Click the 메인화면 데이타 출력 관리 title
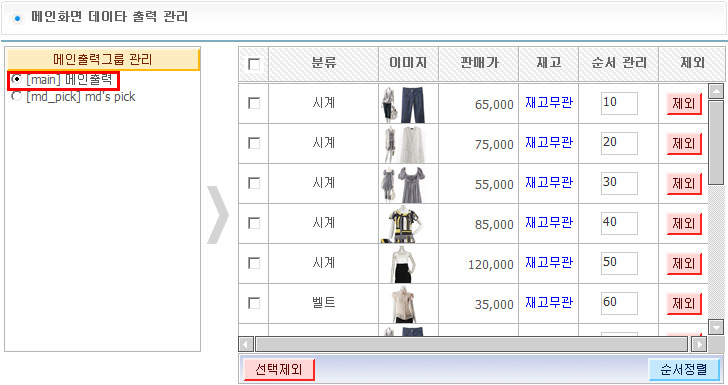The image size is (728, 385). pos(110,17)
